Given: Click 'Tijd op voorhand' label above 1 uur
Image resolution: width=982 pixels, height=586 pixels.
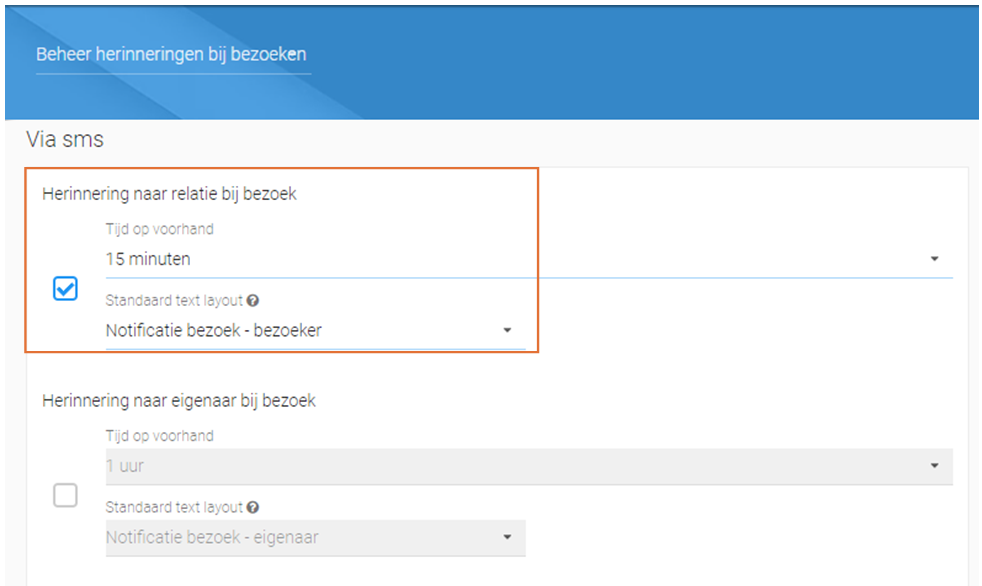Looking at the screenshot, I should point(160,436).
